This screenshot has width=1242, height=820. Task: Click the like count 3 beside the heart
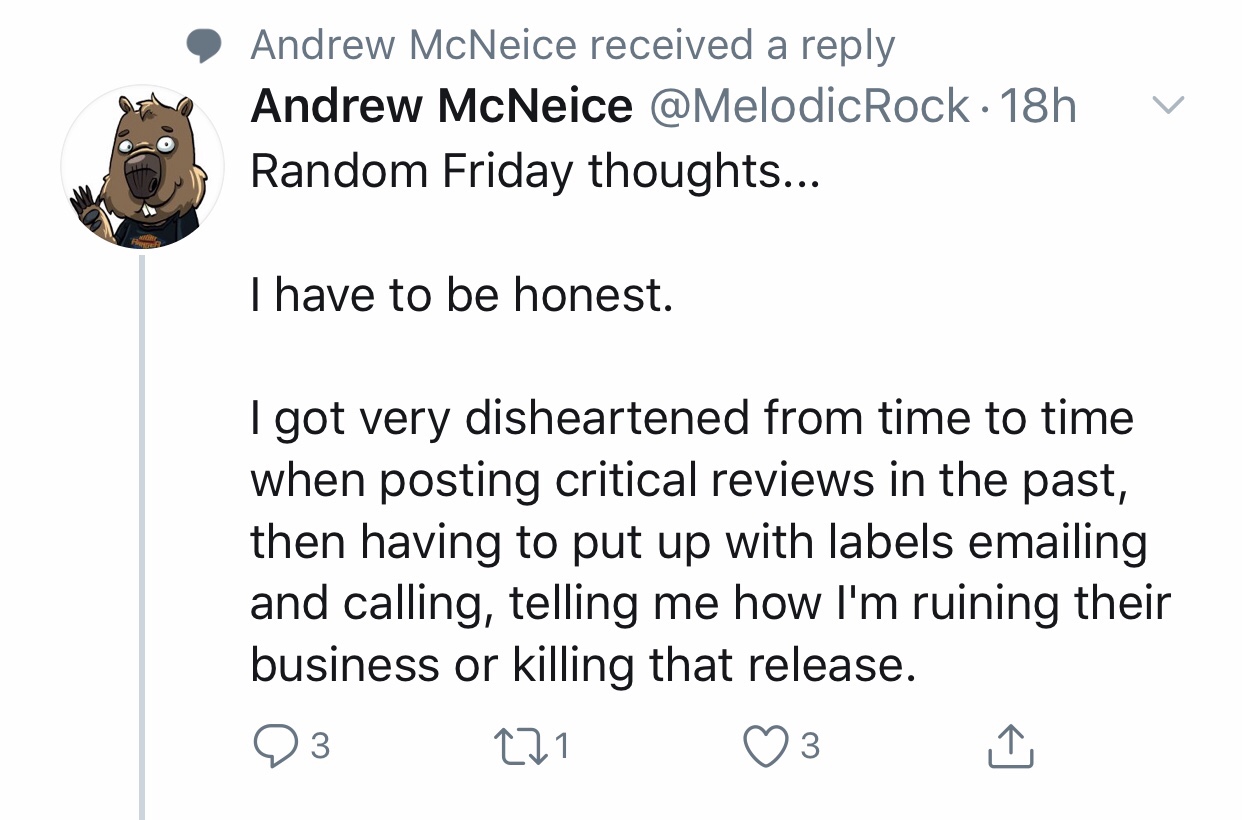[811, 746]
